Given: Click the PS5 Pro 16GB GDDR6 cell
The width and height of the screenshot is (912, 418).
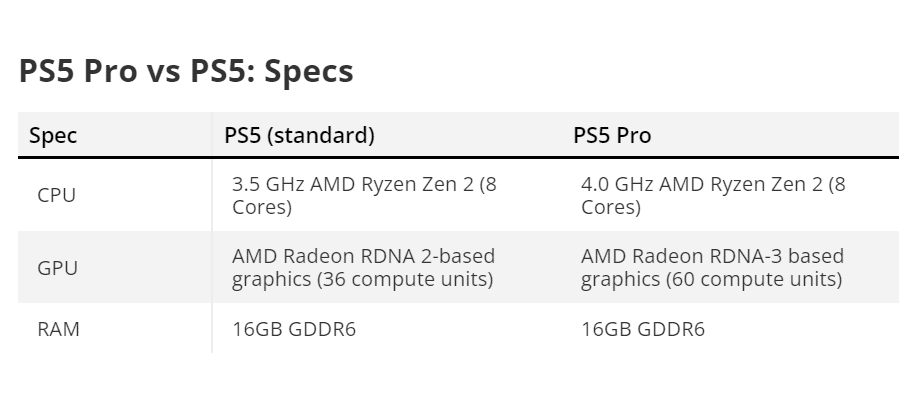Looking at the screenshot, I should coord(643,329).
